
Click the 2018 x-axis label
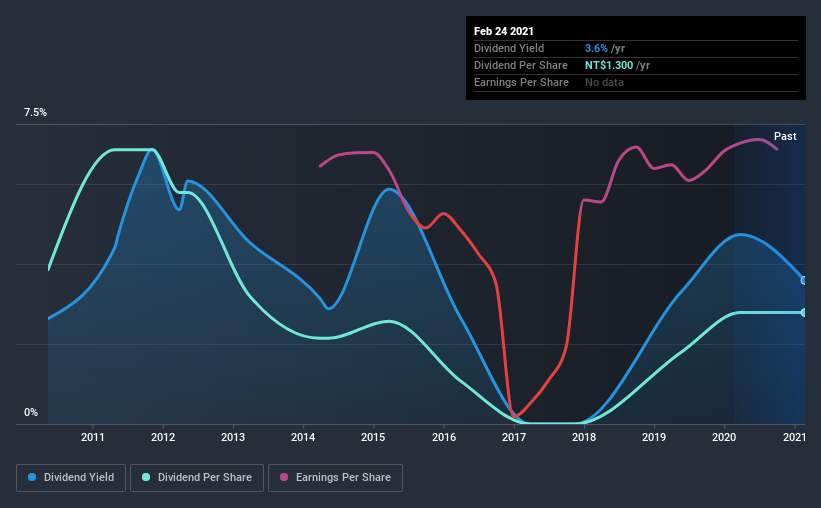(x=584, y=437)
